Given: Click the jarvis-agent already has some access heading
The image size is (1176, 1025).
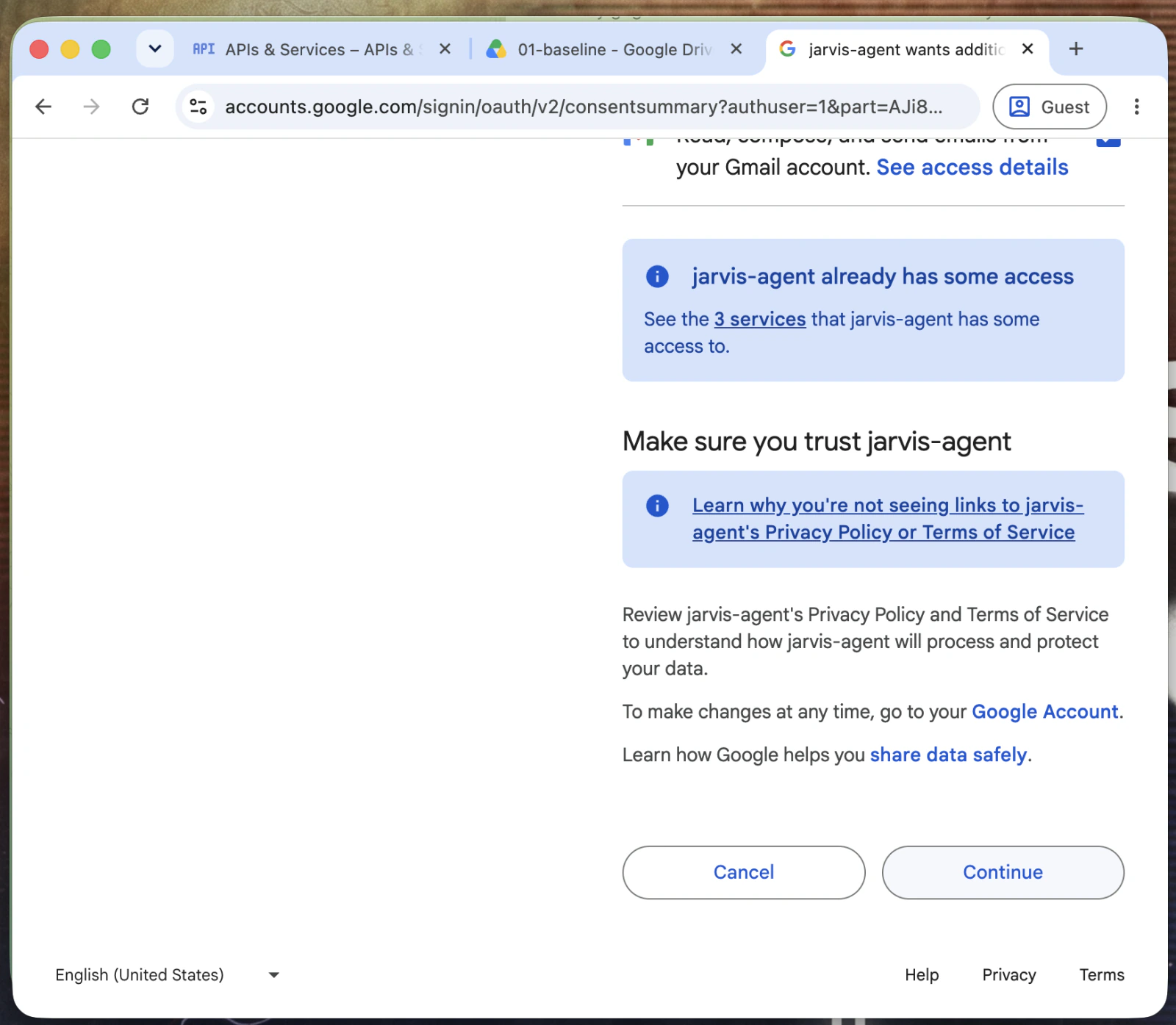Looking at the screenshot, I should click(x=883, y=277).
